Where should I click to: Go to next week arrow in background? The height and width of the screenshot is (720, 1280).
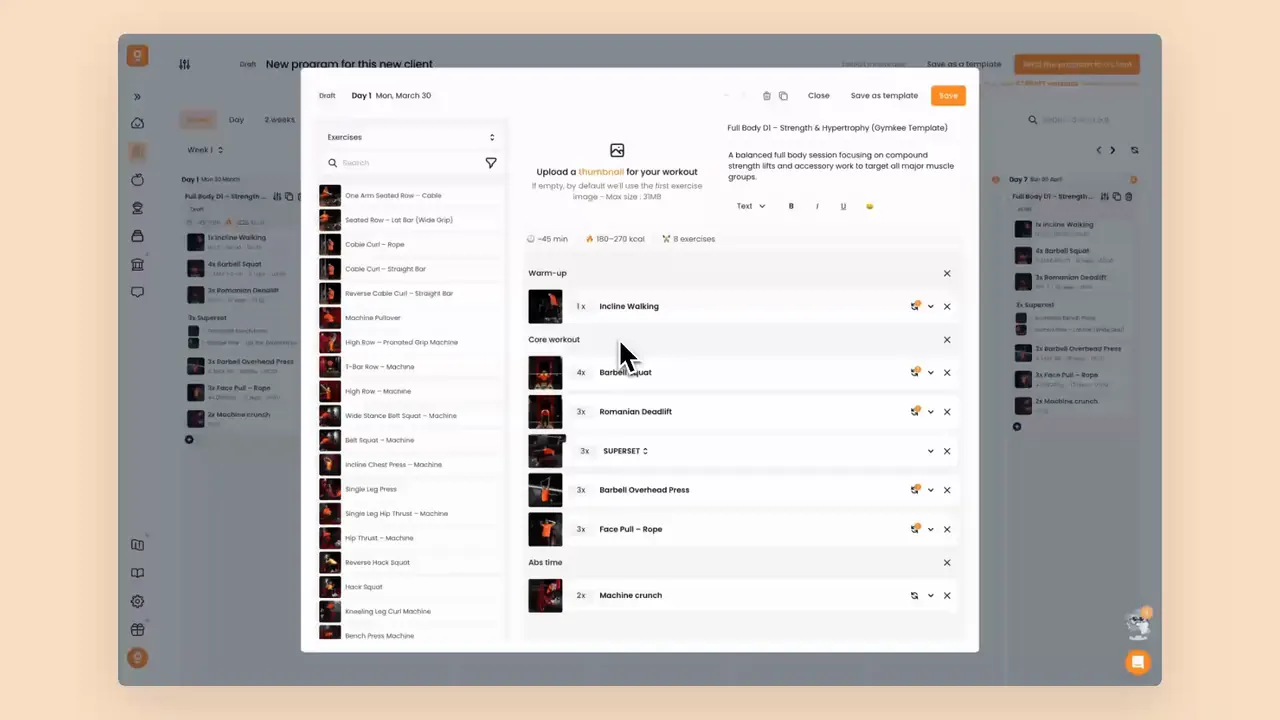coord(1112,150)
